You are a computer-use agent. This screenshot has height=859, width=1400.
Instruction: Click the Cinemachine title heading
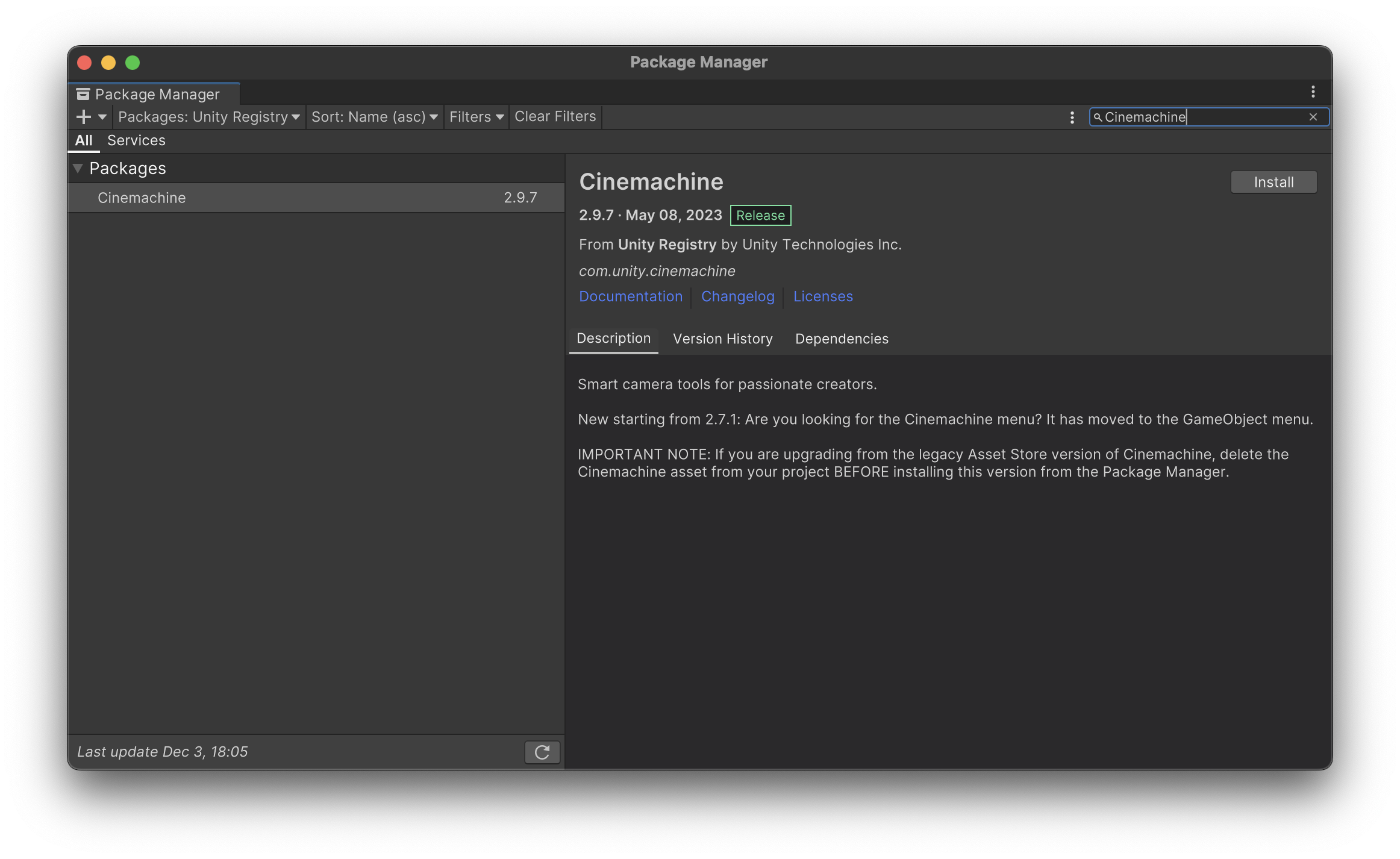651,182
